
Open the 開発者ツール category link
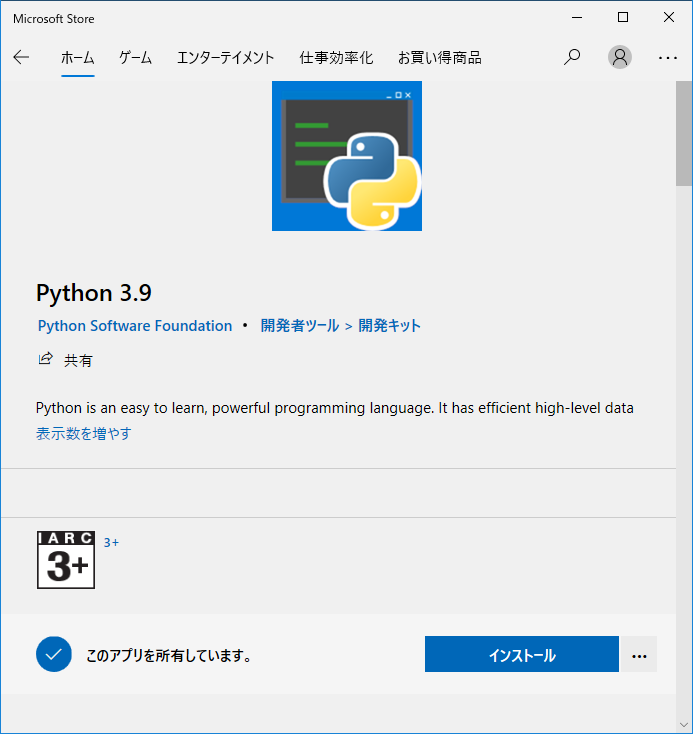[x=300, y=326]
